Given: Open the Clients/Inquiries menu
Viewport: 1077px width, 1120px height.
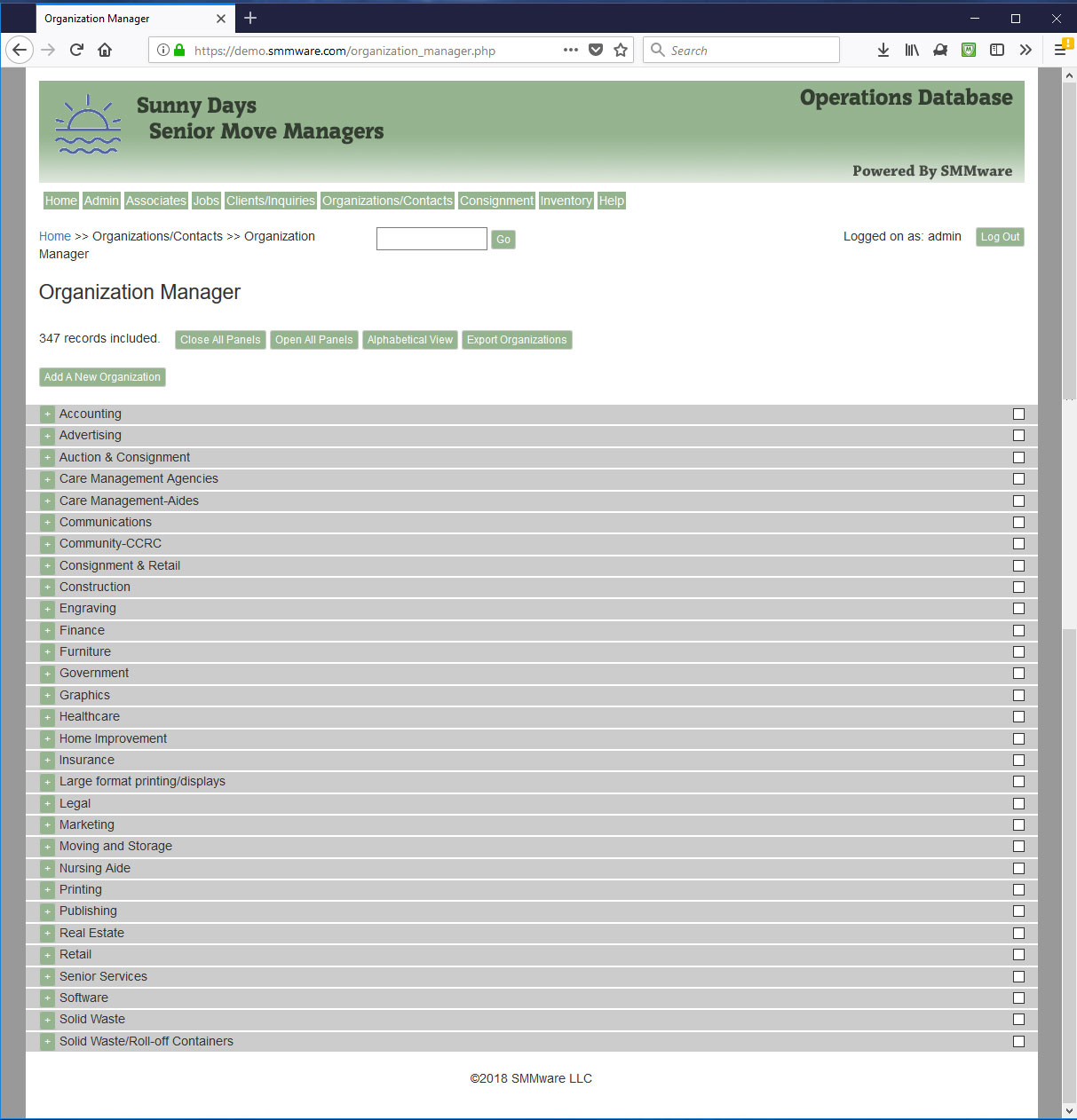Looking at the screenshot, I should click(x=271, y=201).
